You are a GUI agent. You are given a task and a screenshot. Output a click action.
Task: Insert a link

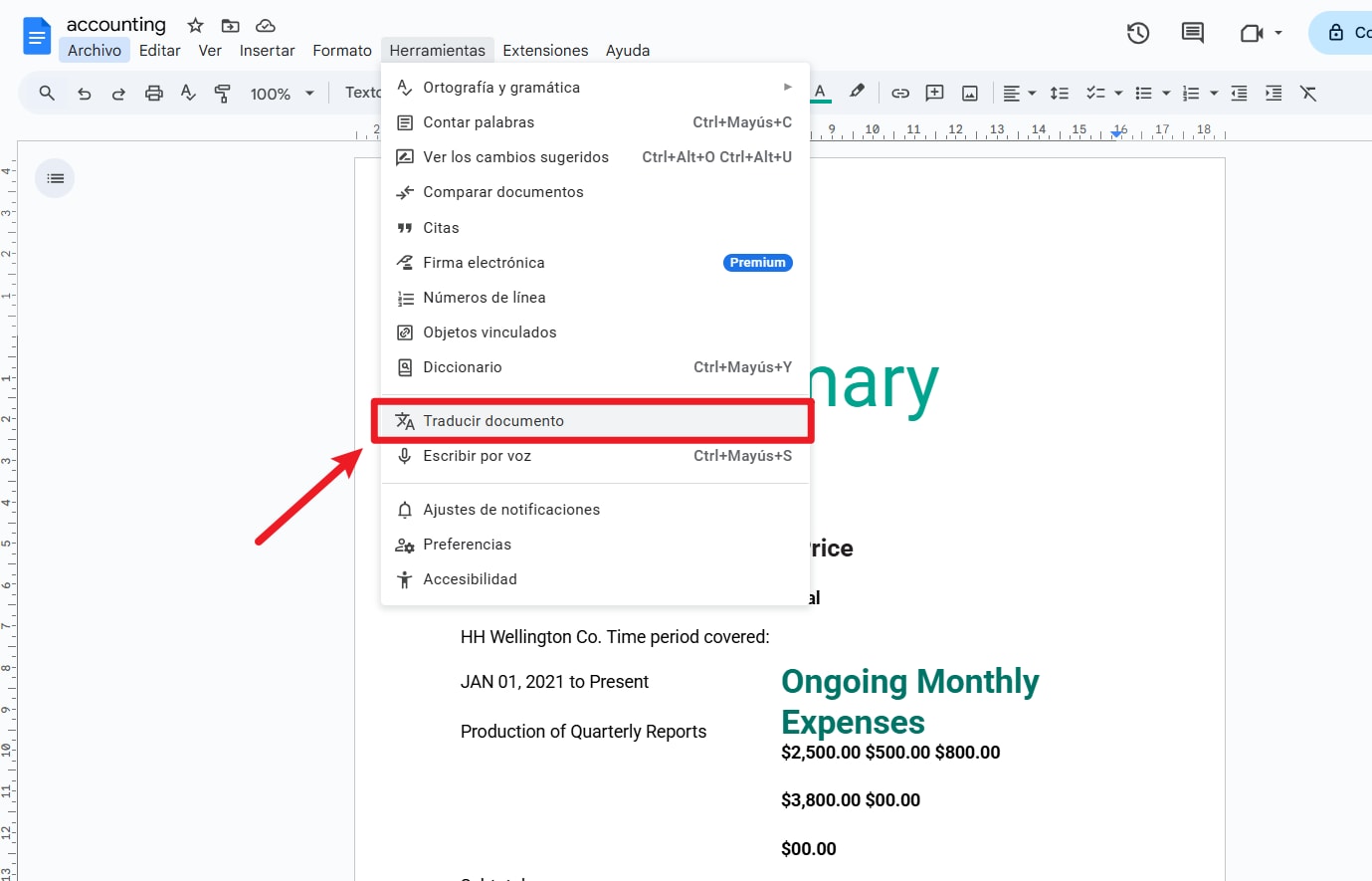(x=899, y=93)
